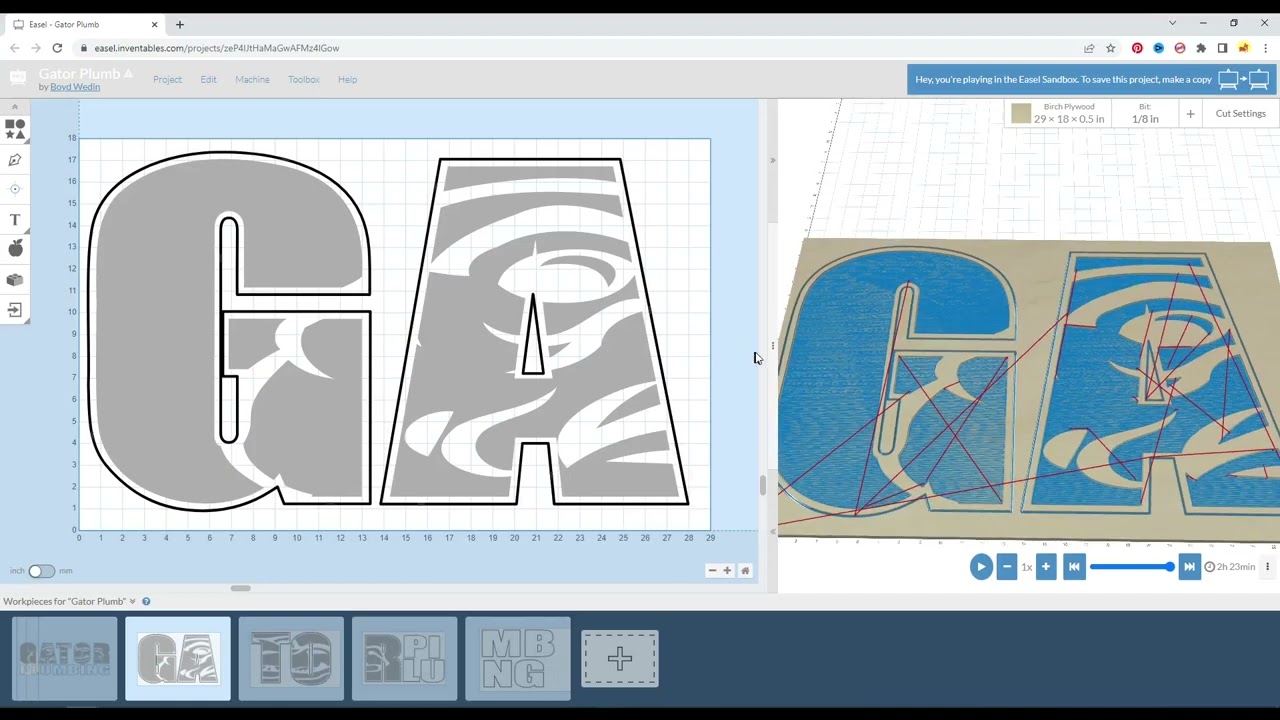Open the apple Icon library
The height and width of the screenshot is (720, 1280).
(x=15, y=248)
